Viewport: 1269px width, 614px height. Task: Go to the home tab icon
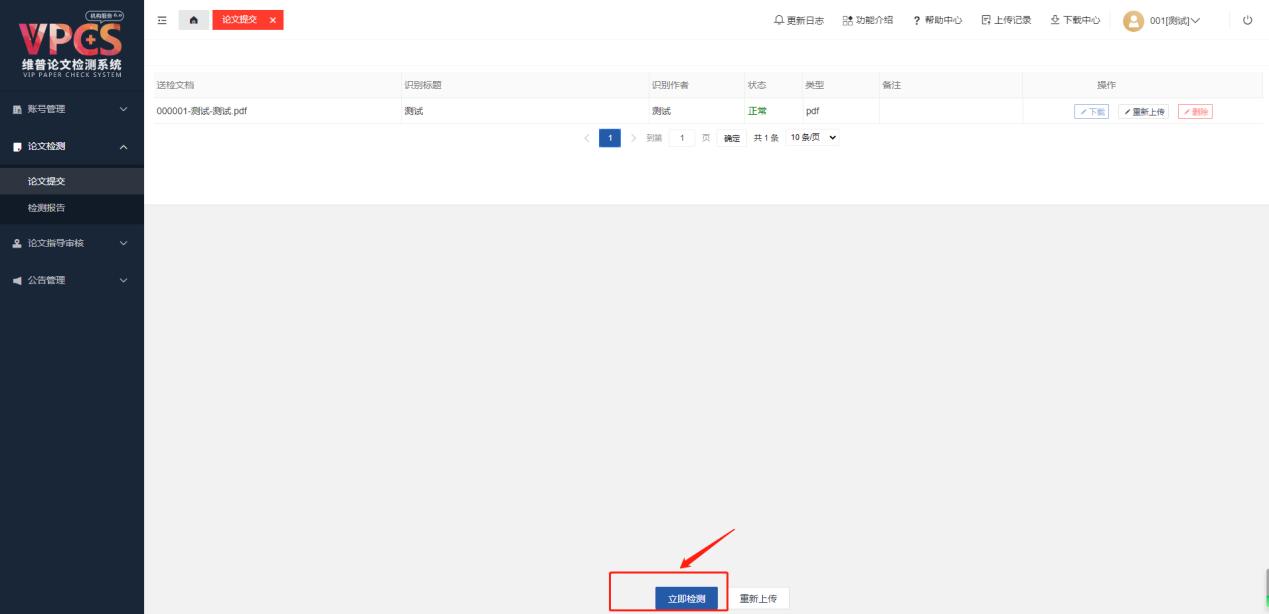point(194,20)
